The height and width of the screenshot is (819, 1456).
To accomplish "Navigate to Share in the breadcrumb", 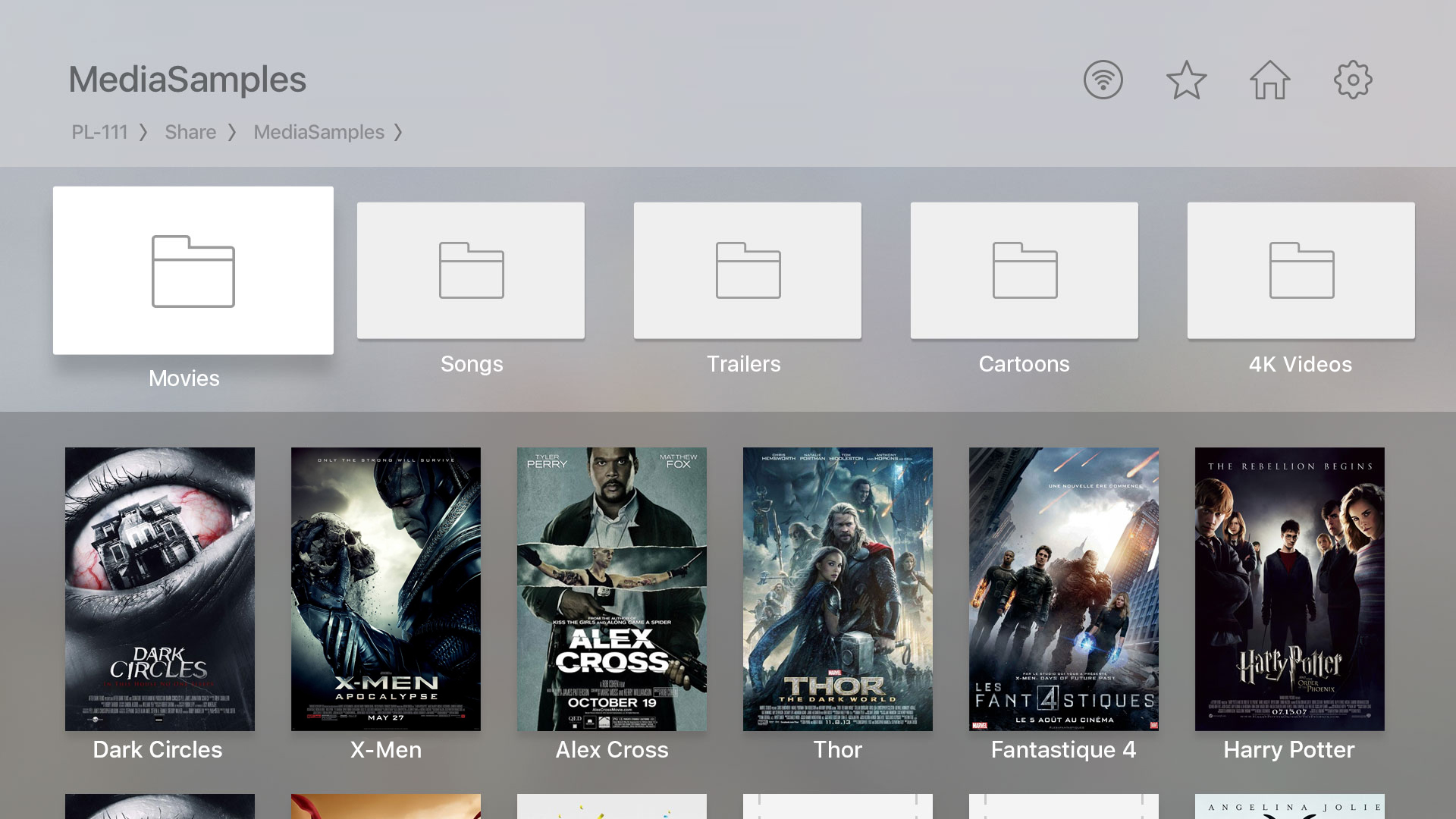I will click(x=190, y=132).
